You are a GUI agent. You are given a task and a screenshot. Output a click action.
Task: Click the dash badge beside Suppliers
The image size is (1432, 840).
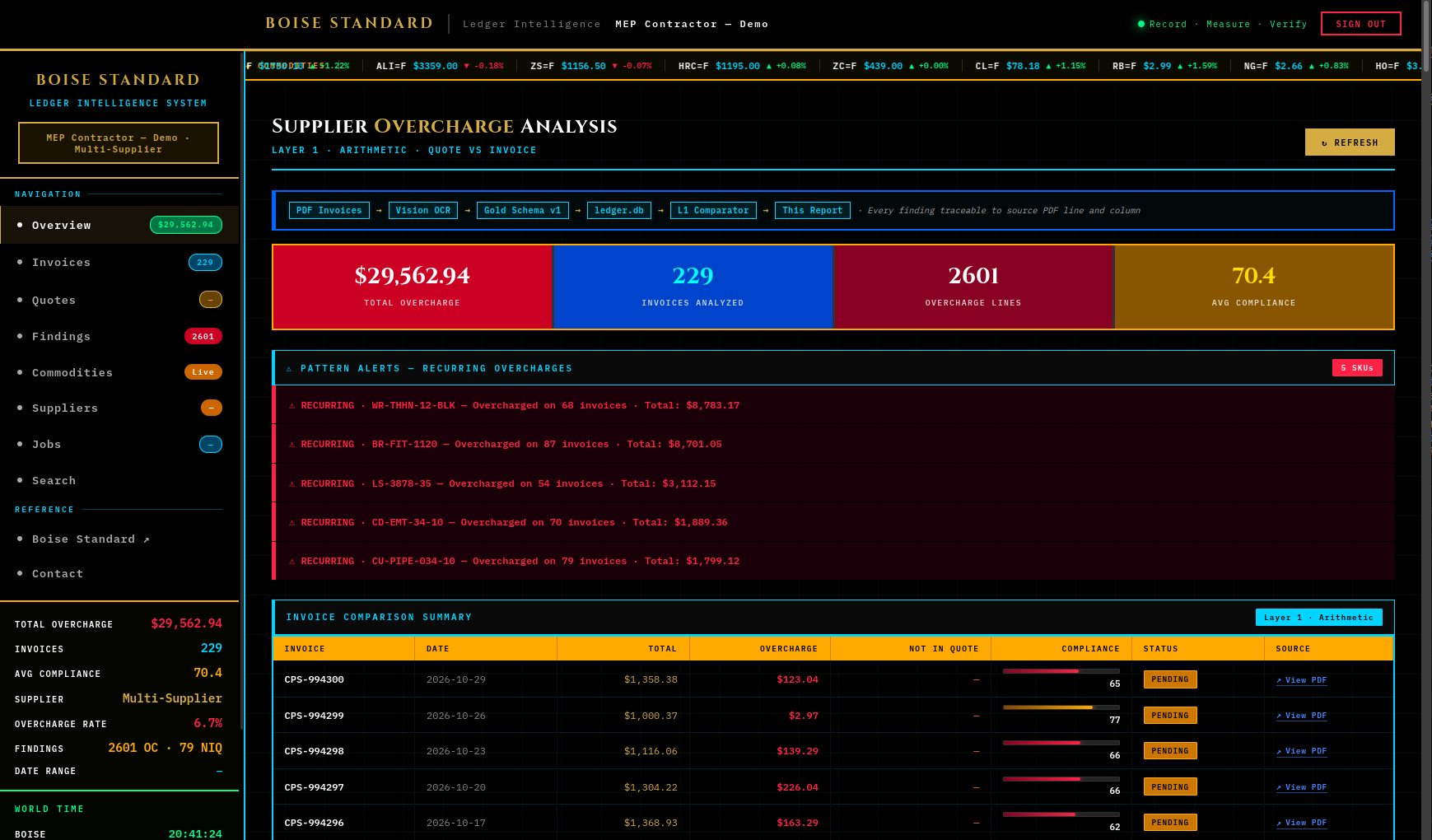coord(211,408)
